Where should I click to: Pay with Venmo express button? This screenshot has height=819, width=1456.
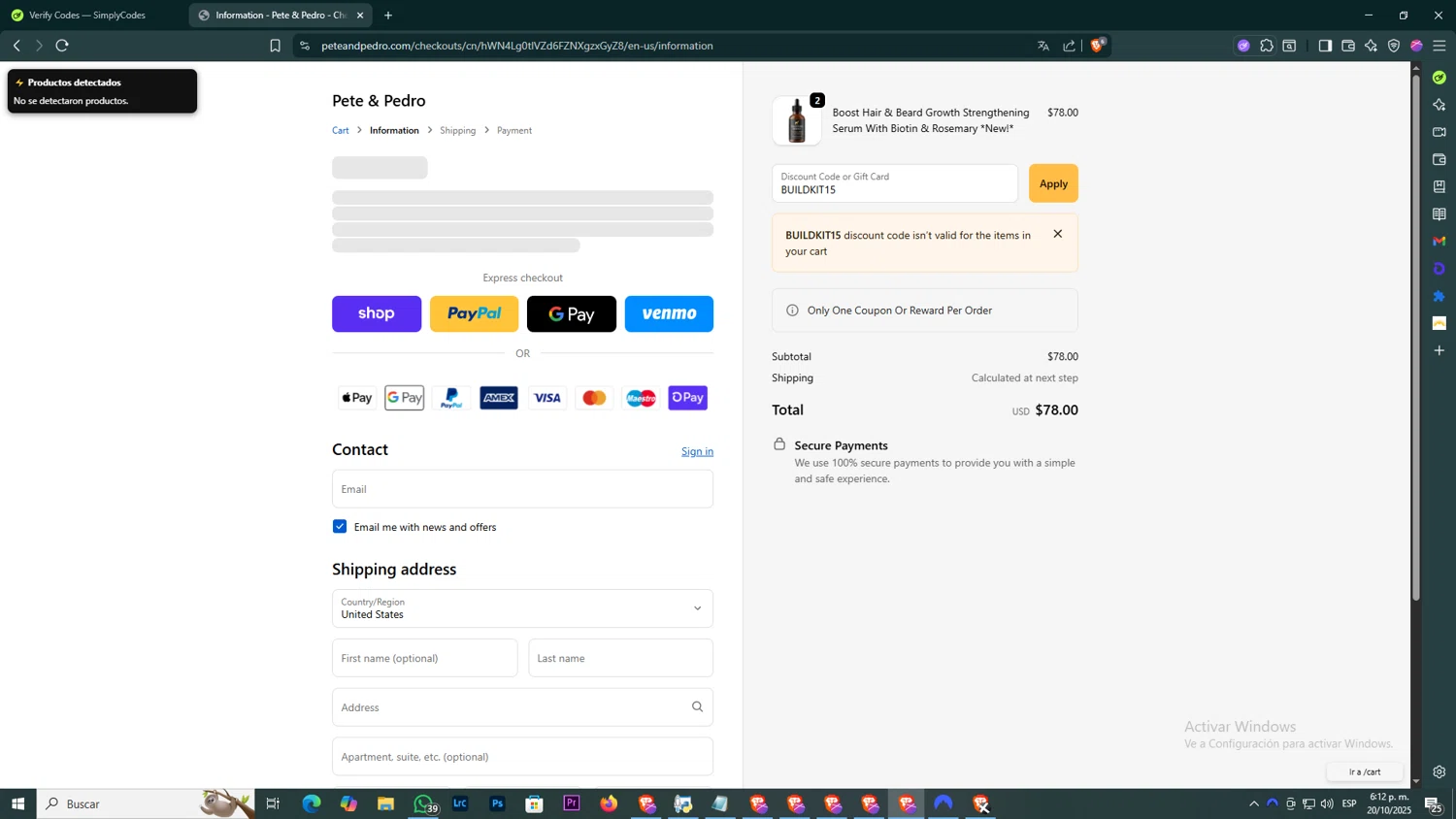[669, 313]
